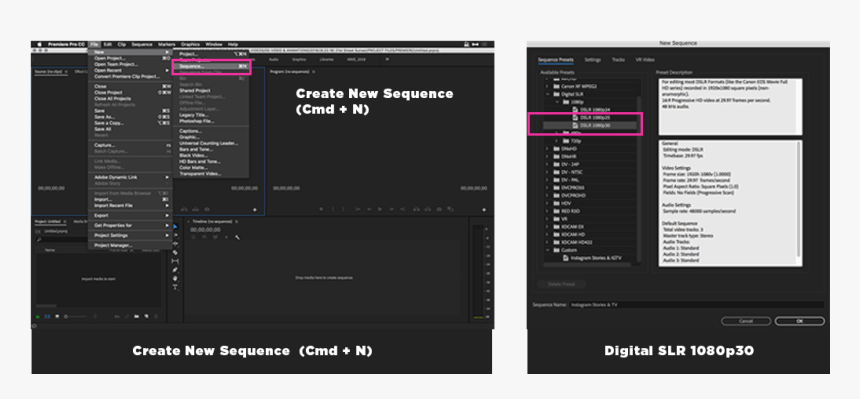Click the Program monitor plus button editor

point(484,210)
